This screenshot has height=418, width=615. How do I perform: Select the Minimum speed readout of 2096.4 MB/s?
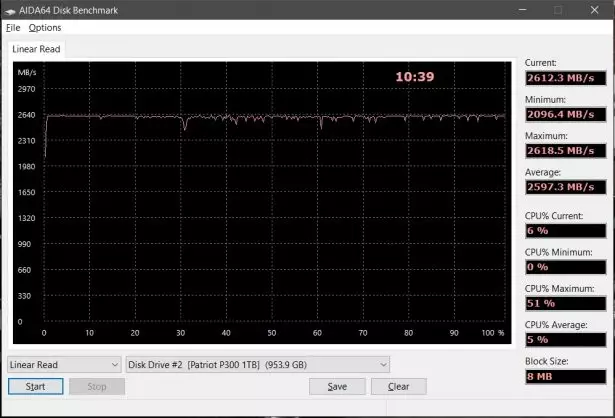[565, 114]
